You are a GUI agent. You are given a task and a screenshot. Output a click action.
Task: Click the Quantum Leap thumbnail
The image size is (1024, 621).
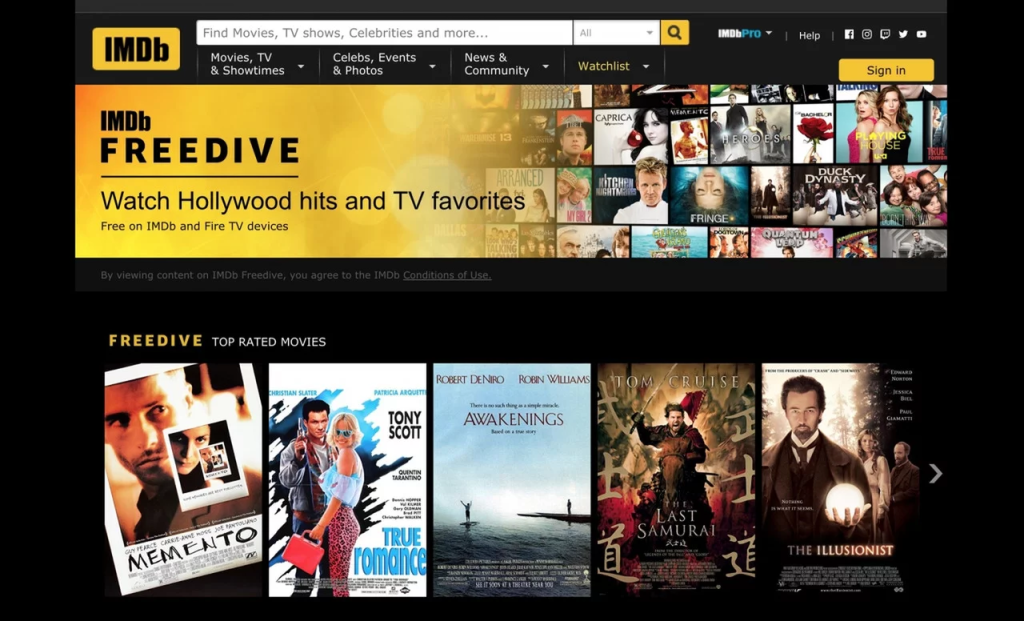click(x=792, y=242)
